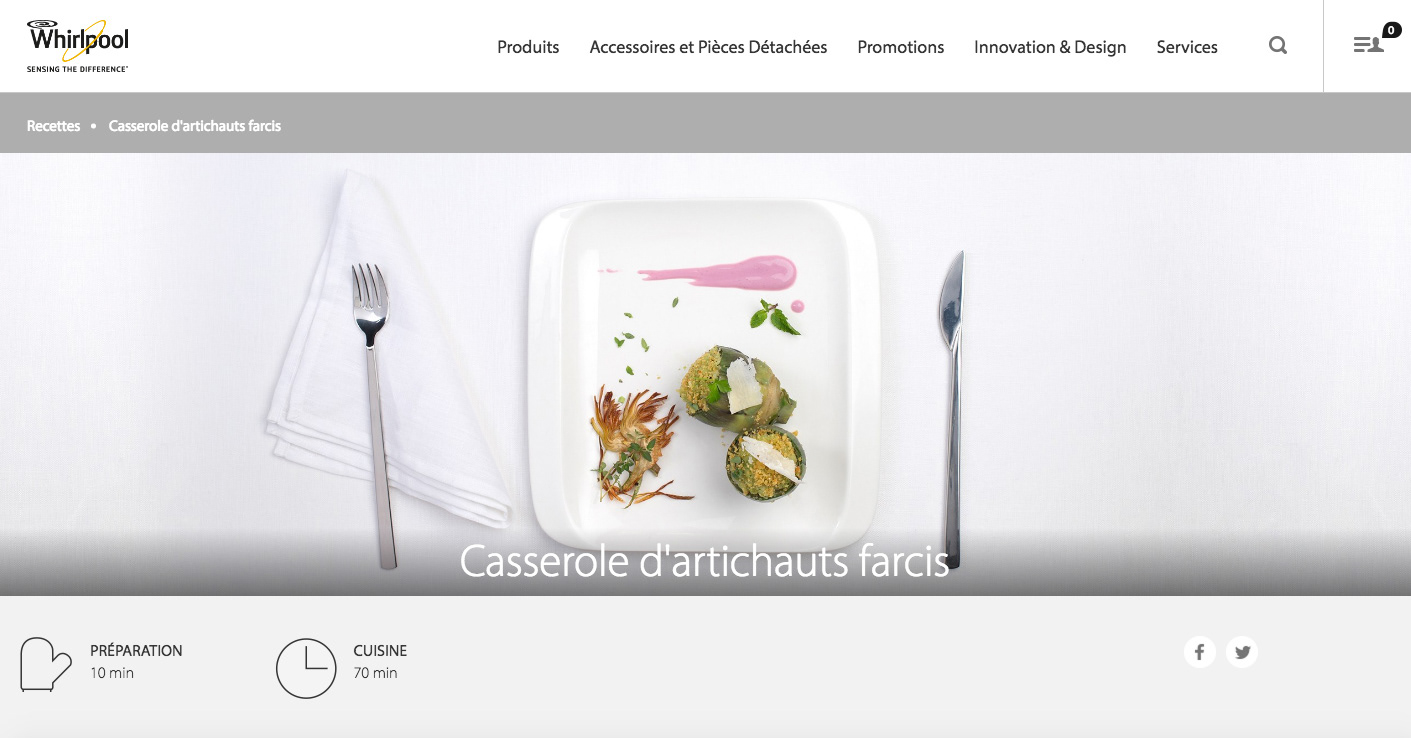Open the Services menu

(x=1187, y=47)
